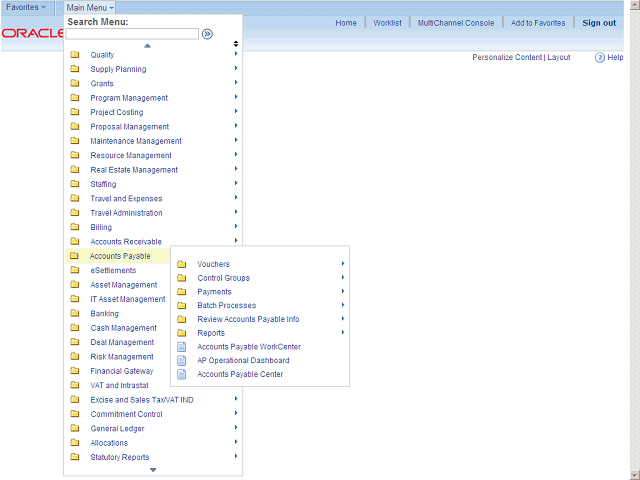Image resolution: width=640 pixels, height=480 pixels.
Task: Click the menu sort up-down arrows icon
Action: [236, 44]
